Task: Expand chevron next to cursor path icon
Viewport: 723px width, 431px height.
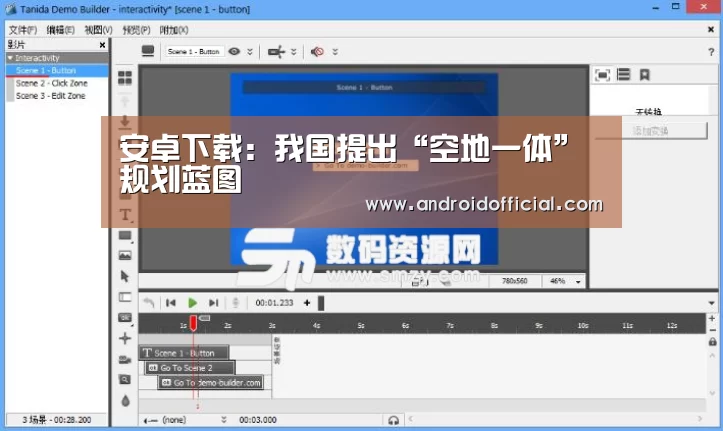Action: pyautogui.click(x=294, y=52)
